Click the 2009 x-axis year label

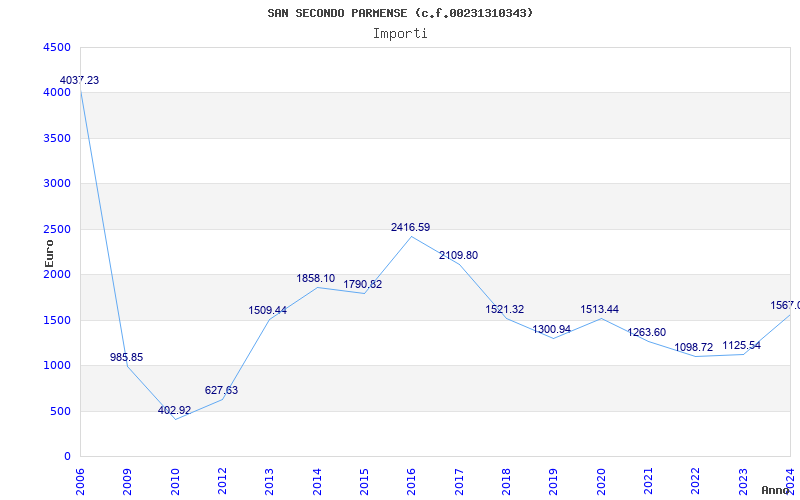(127, 482)
